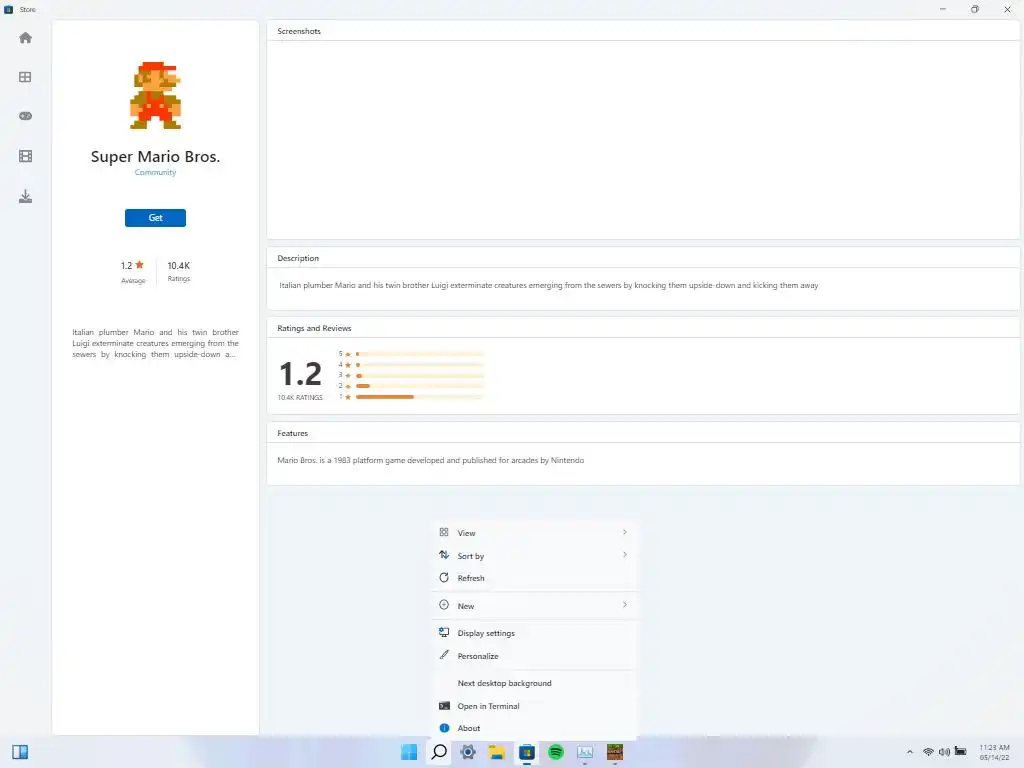The width and height of the screenshot is (1024, 768).
Task: Open the View submenu in context menu
Action: tap(534, 533)
